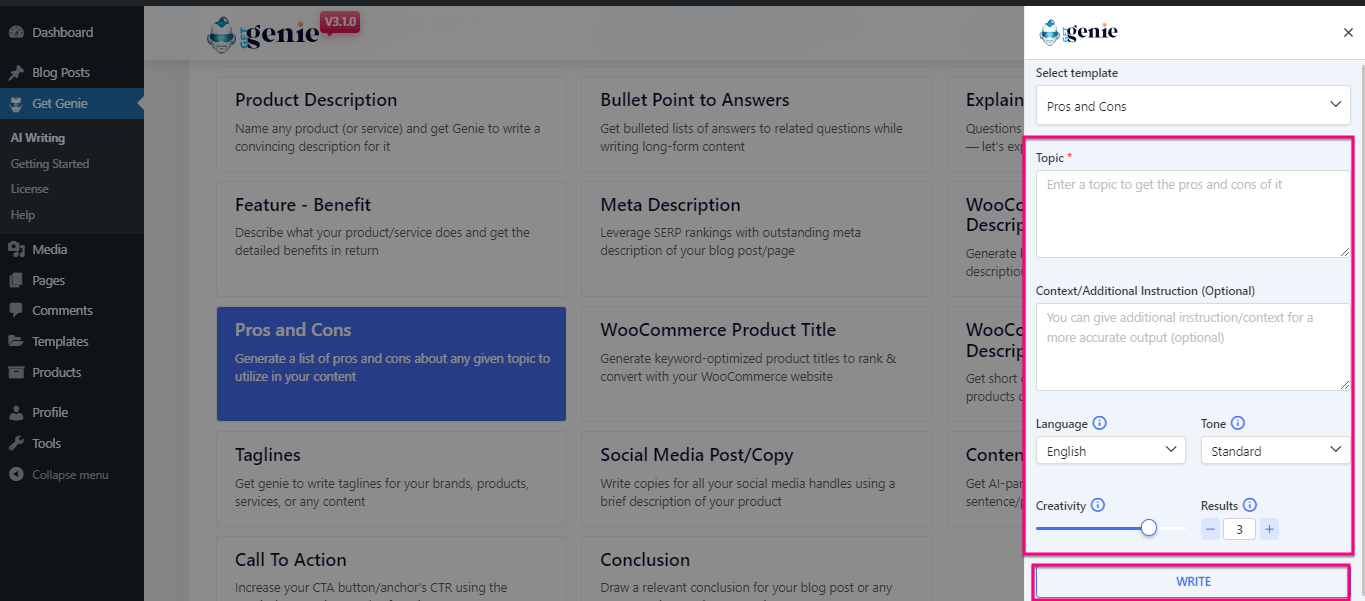Select the Call To Action template card
Screen dimensions: 1365x601
pos(391,569)
